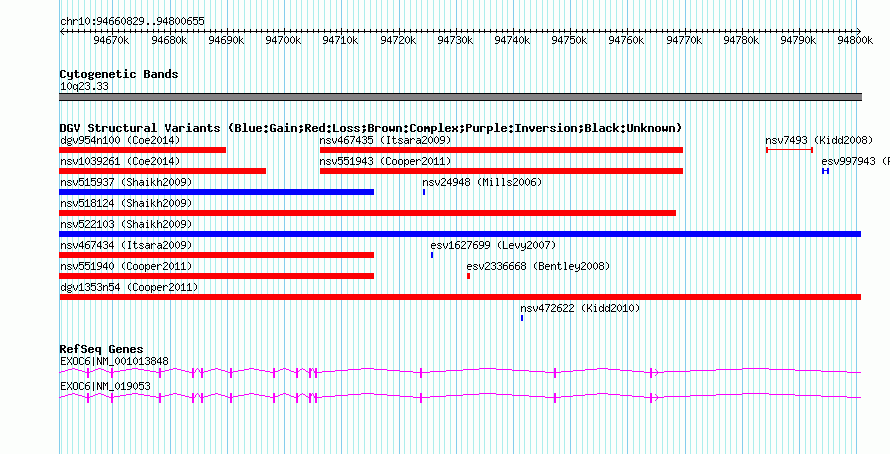Open the esv1627699 (Levy2007) label
This screenshot has height=454, width=890.
coord(493,245)
